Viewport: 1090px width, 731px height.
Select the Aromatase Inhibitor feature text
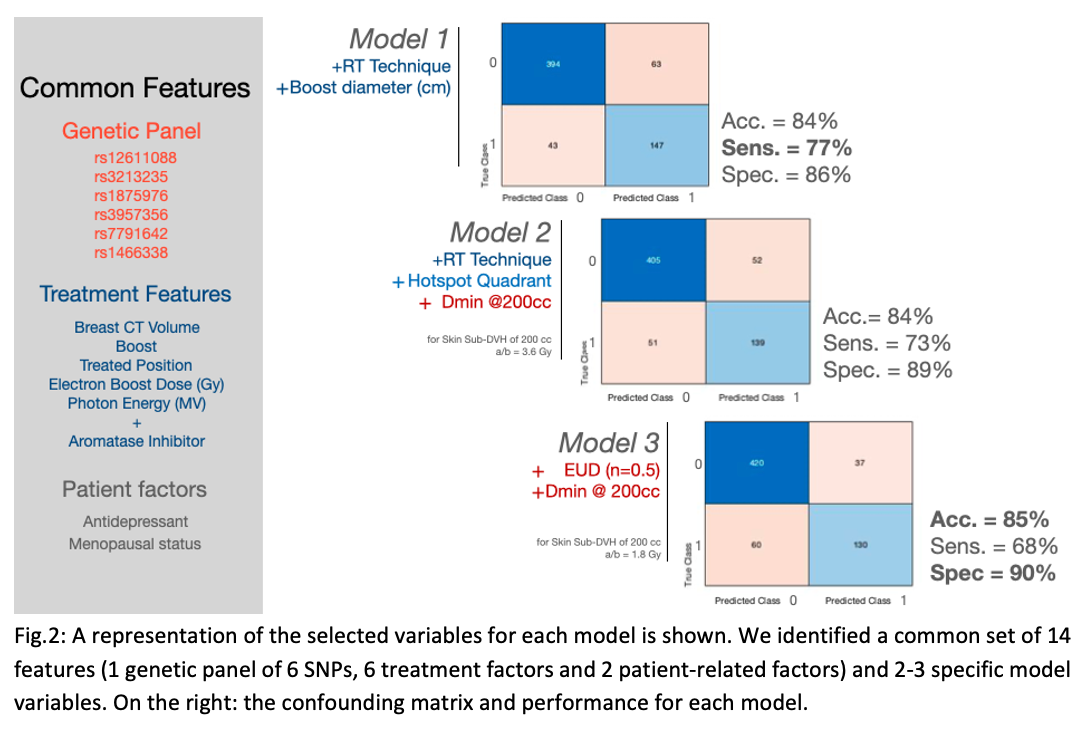(x=136, y=441)
